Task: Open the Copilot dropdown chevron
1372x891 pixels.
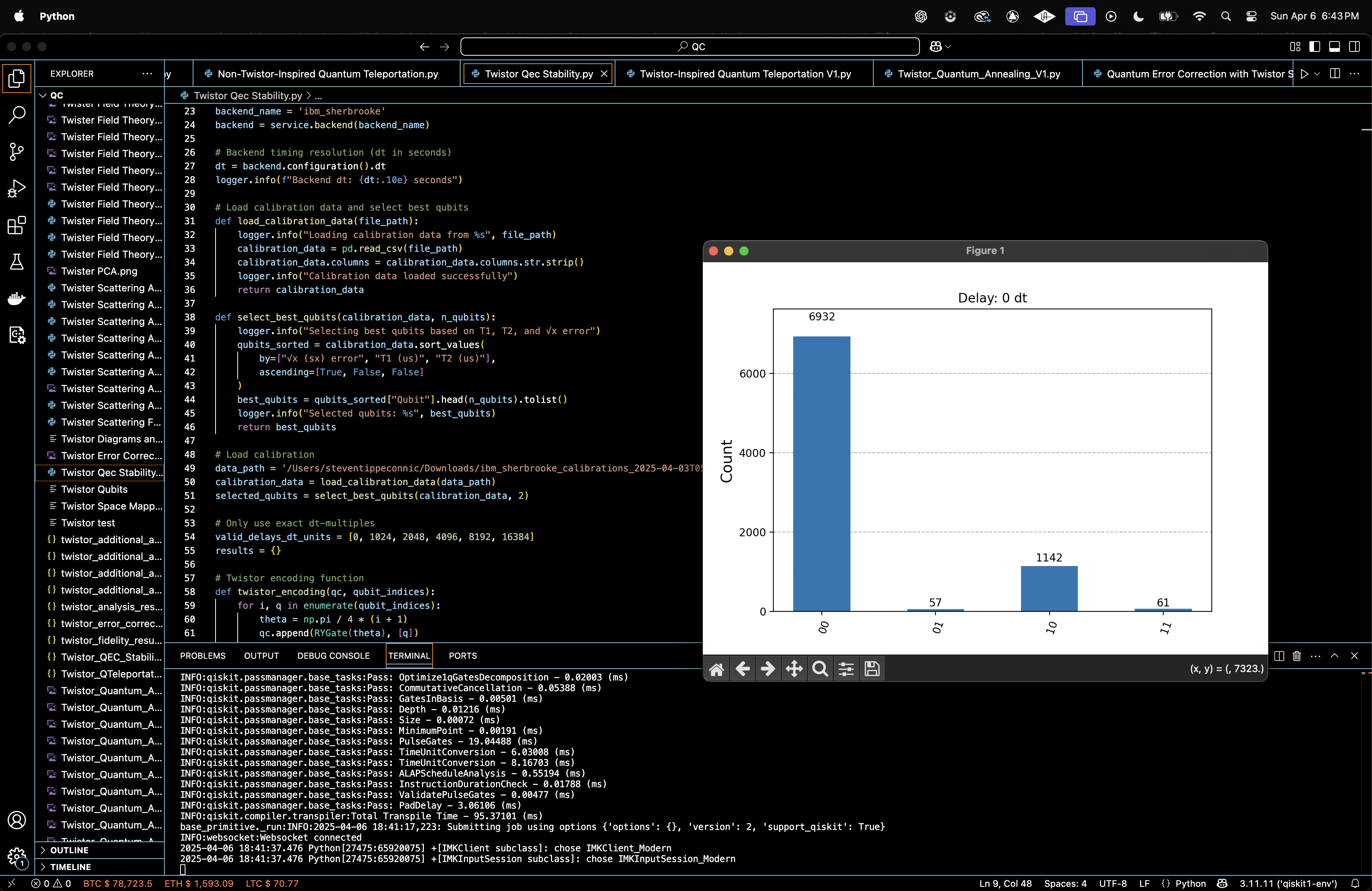Action: tap(948, 47)
